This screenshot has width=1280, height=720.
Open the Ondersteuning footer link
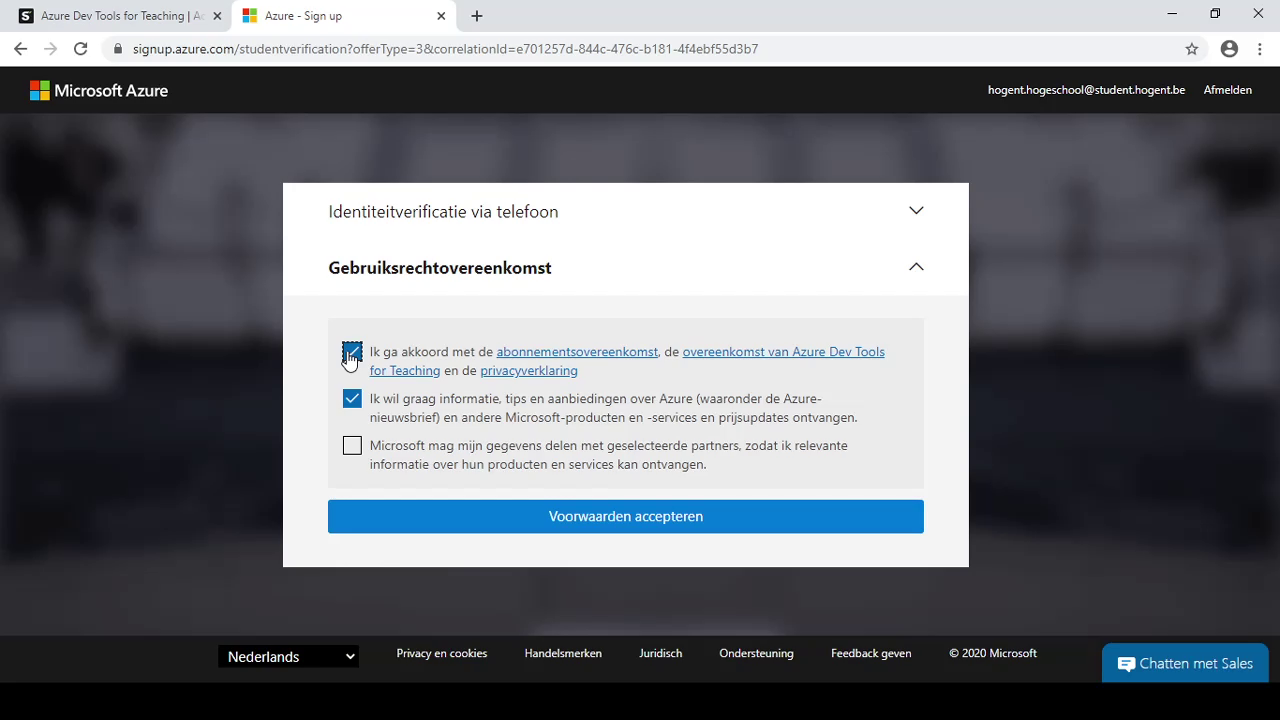[756, 654]
